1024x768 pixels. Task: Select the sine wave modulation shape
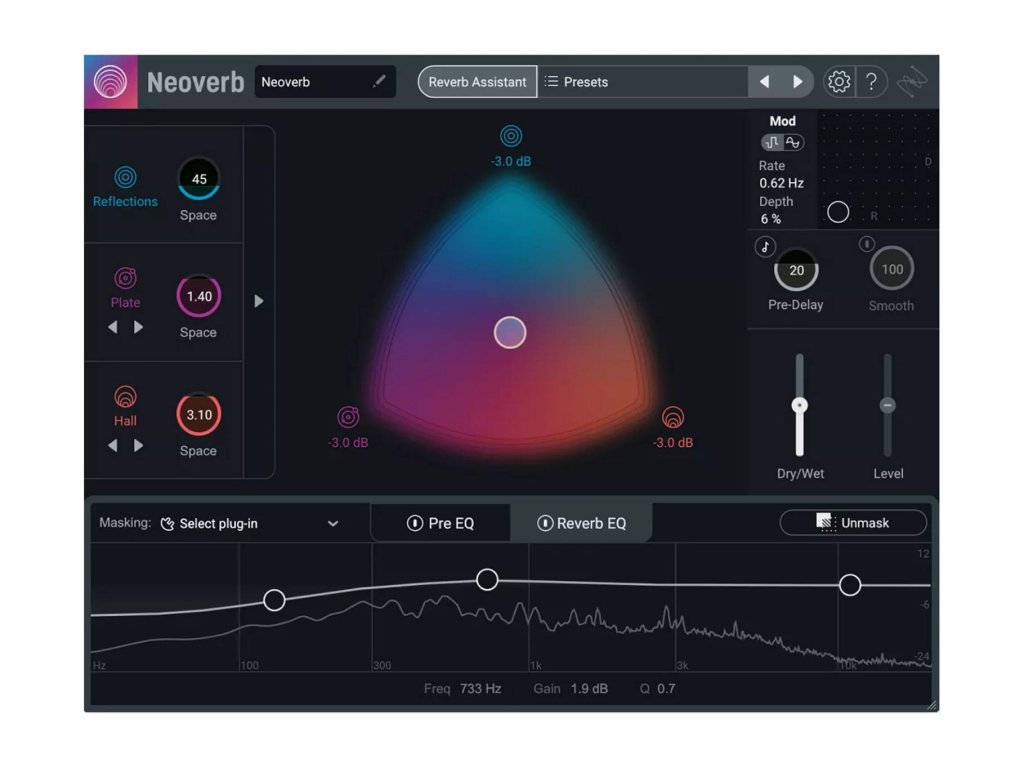click(793, 142)
